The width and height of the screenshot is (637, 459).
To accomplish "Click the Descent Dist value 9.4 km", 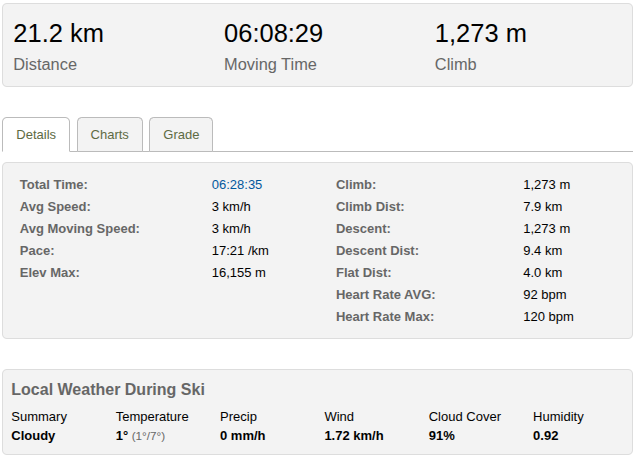I will 543,251.
